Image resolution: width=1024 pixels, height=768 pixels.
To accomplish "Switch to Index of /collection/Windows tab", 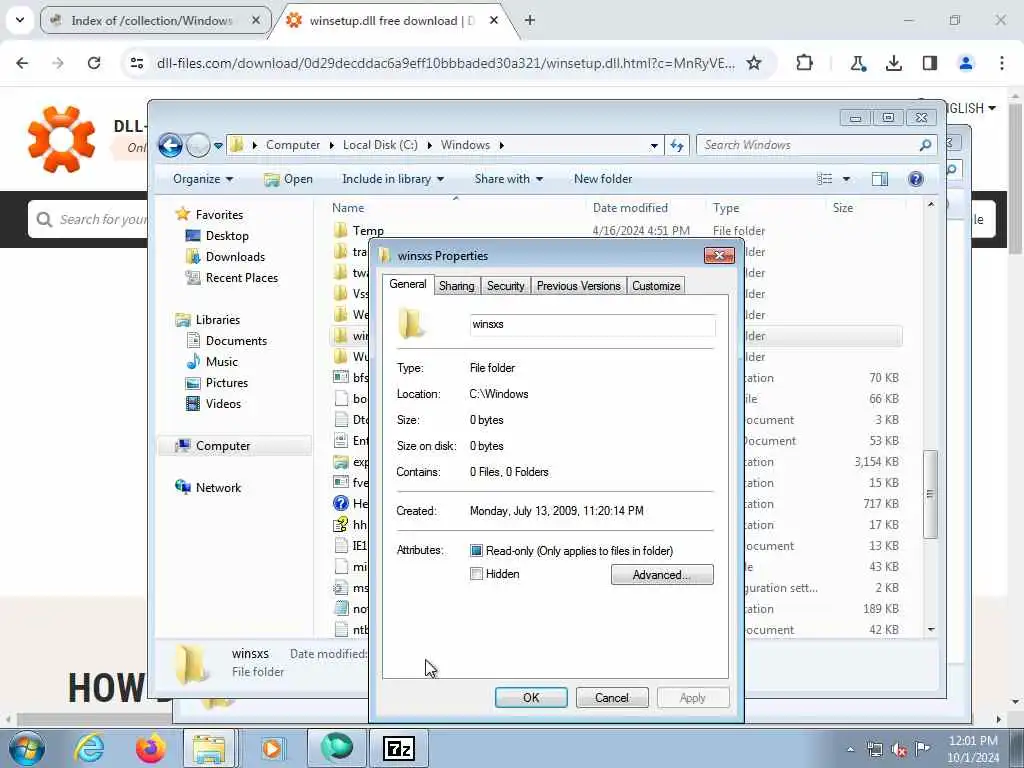I will pyautogui.click(x=155, y=20).
